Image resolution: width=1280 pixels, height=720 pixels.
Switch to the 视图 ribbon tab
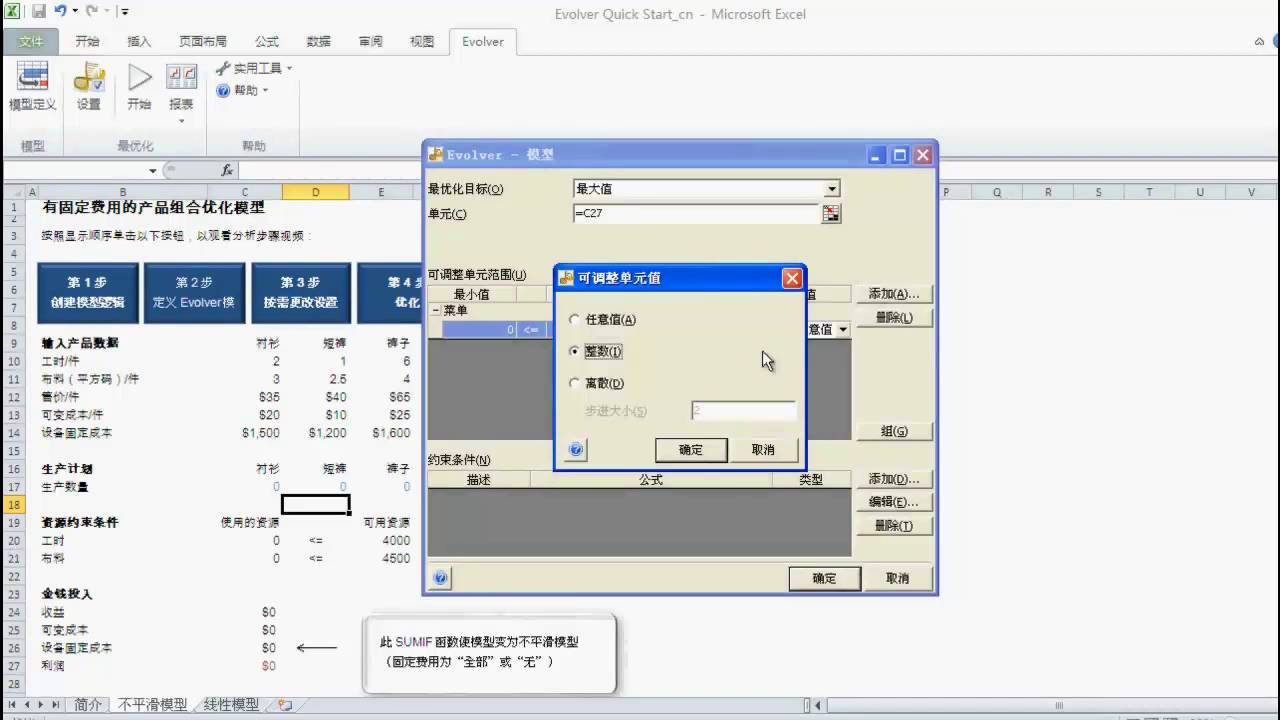422,41
